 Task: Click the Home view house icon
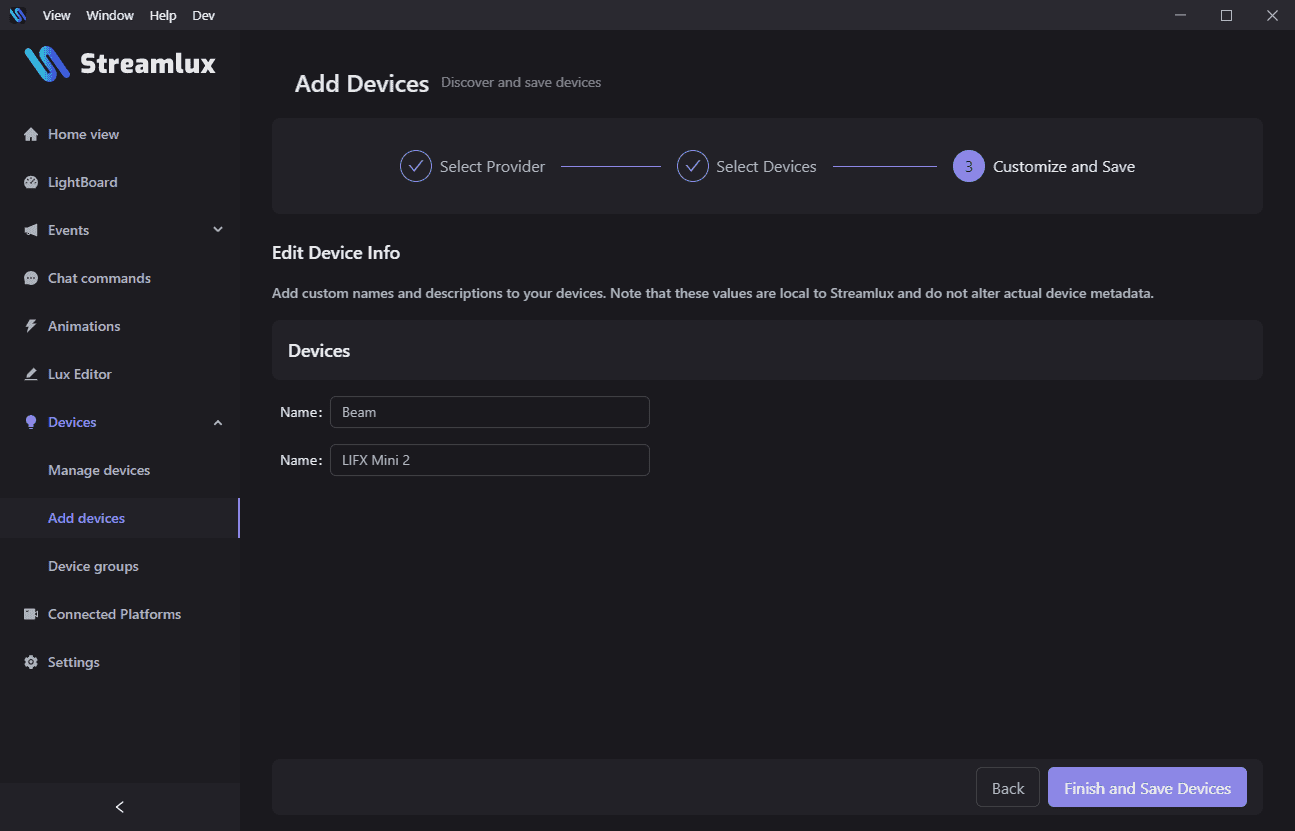[30, 135]
